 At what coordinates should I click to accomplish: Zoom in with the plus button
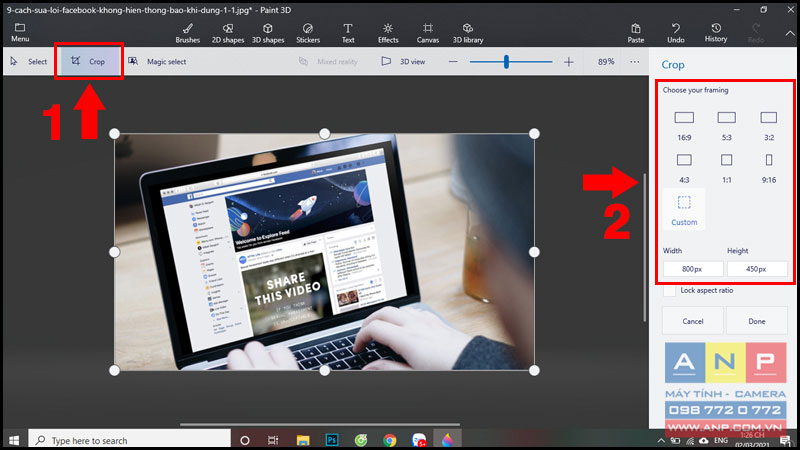(x=569, y=62)
